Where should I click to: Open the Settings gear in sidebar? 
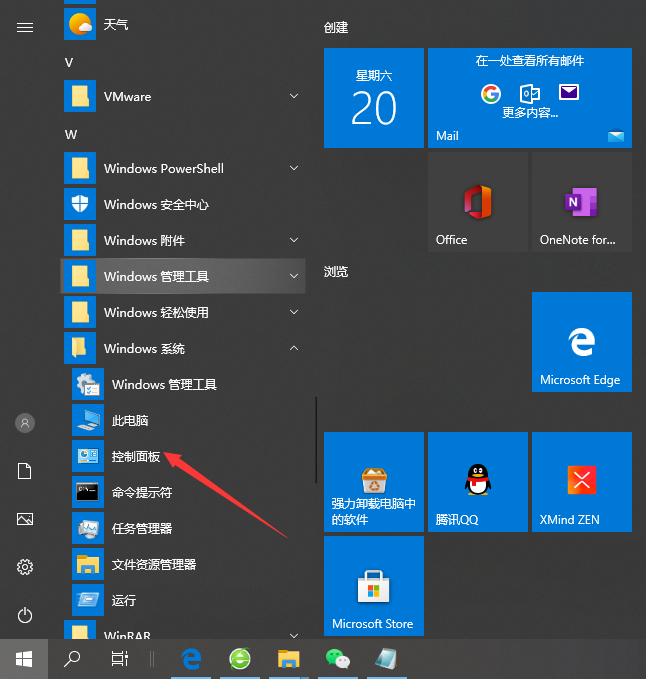pyautogui.click(x=25, y=567)
